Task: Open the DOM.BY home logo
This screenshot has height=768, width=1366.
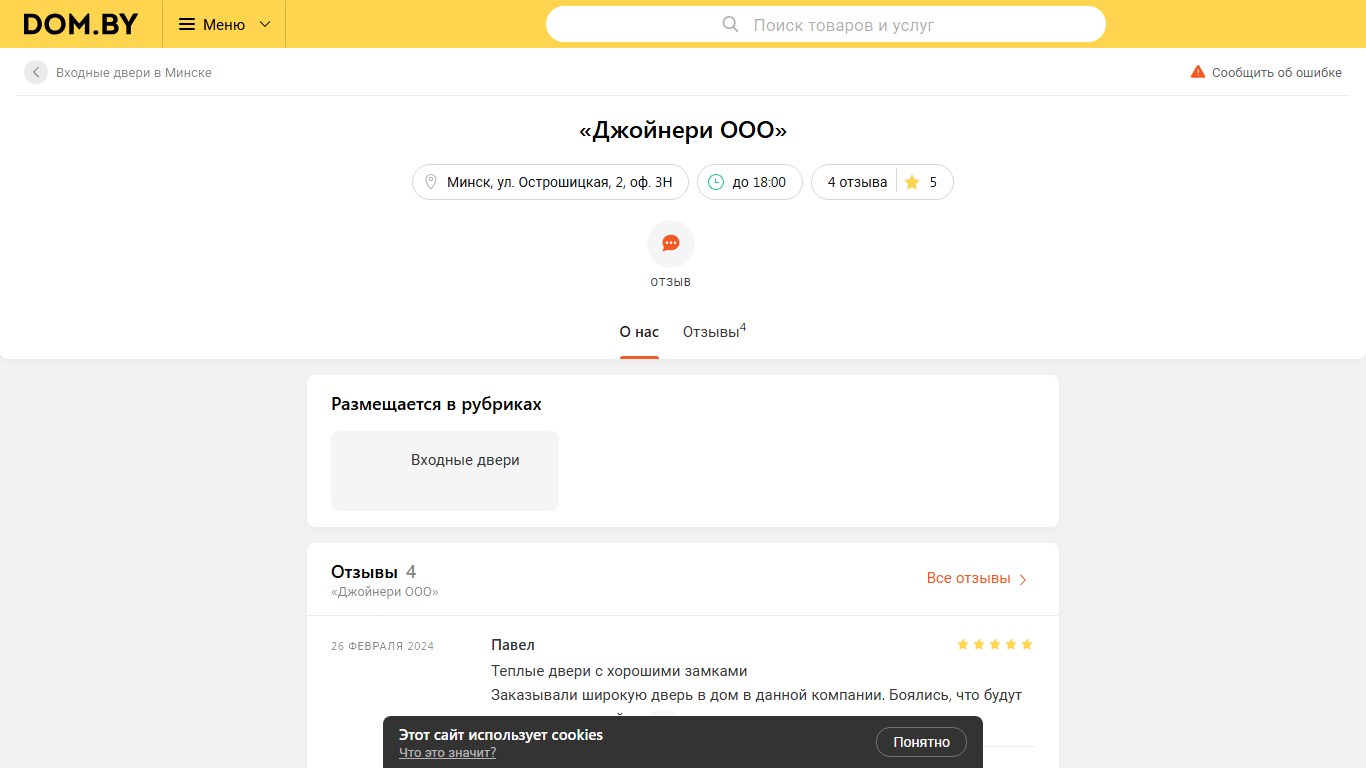Action: (81, 24)
